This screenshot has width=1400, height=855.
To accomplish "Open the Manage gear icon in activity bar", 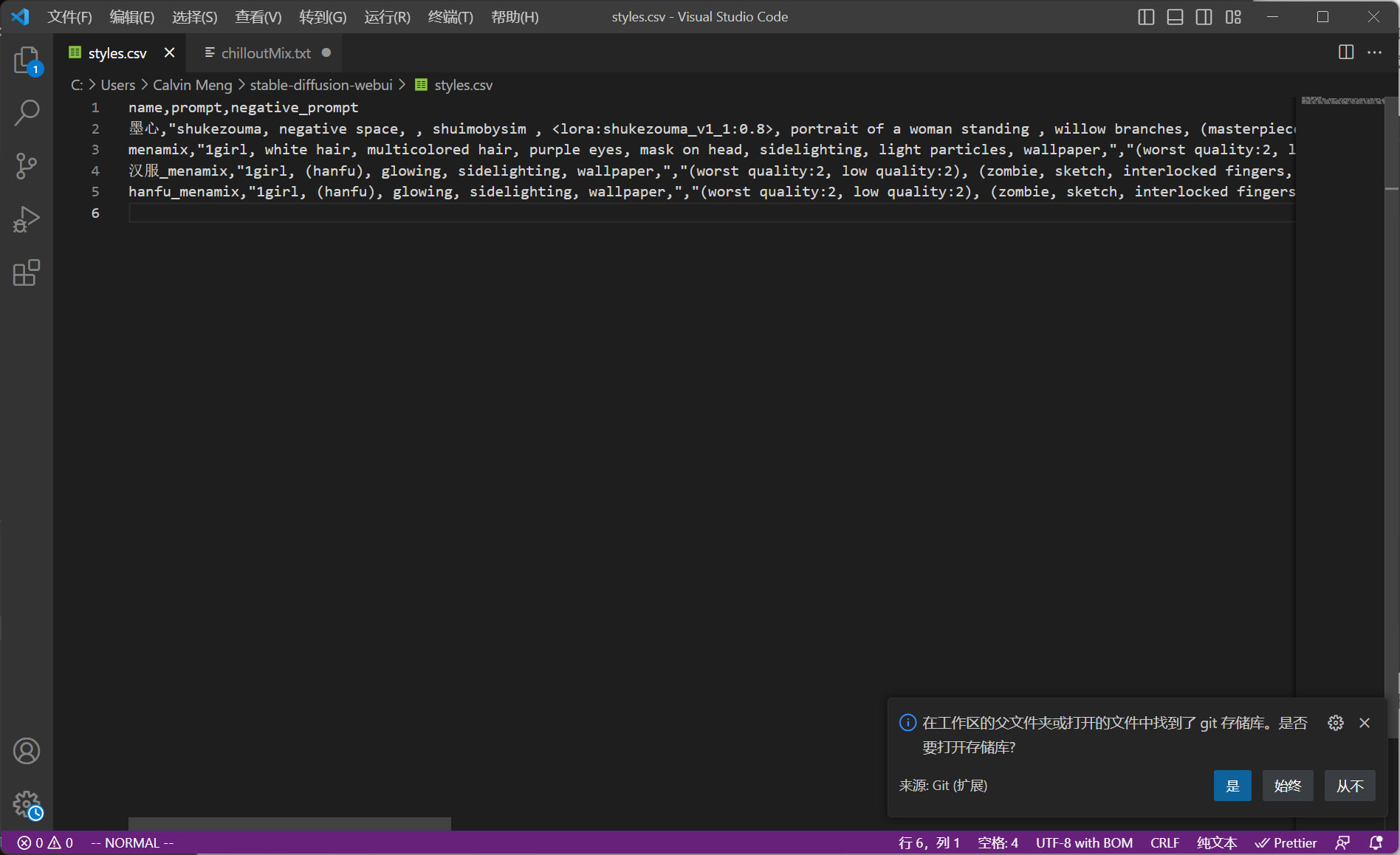I will click(27, 804).
